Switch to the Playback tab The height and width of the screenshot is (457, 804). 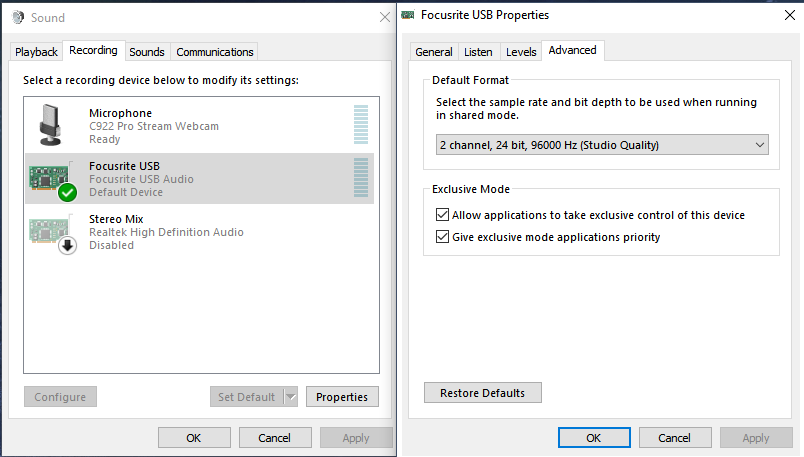pos(36,52)
